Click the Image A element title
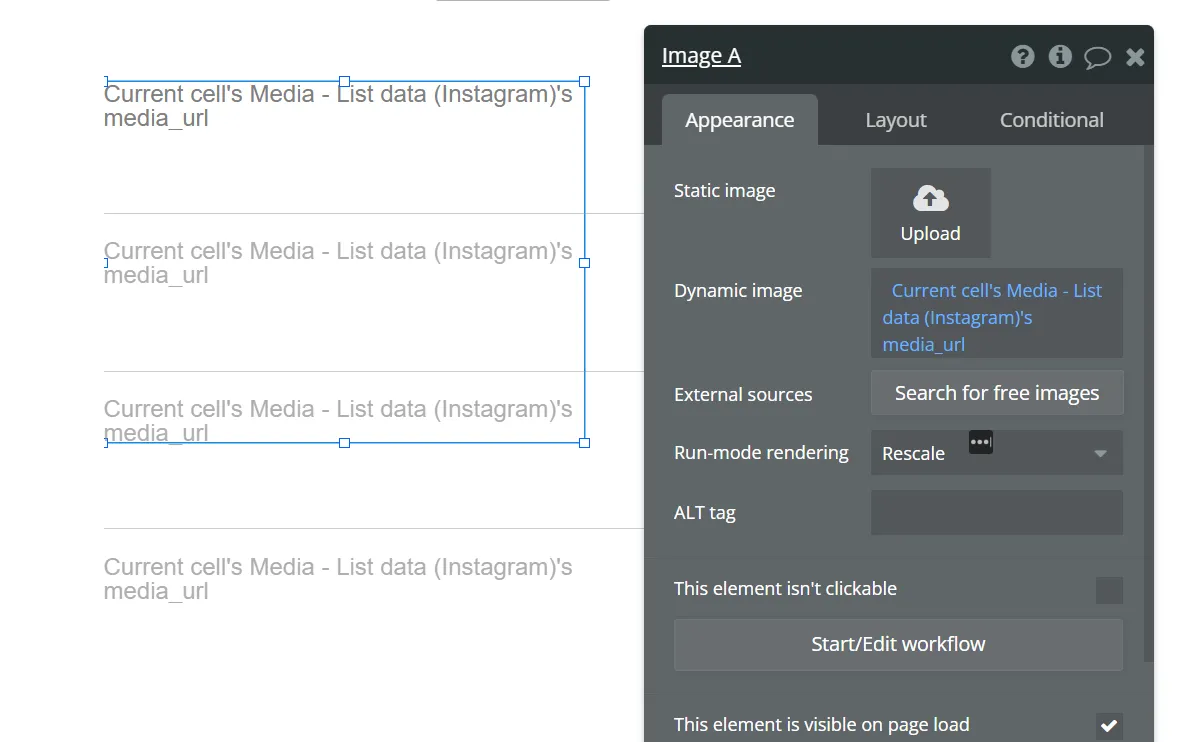Viewport: 1197px width, 742px height. point(701,56)
